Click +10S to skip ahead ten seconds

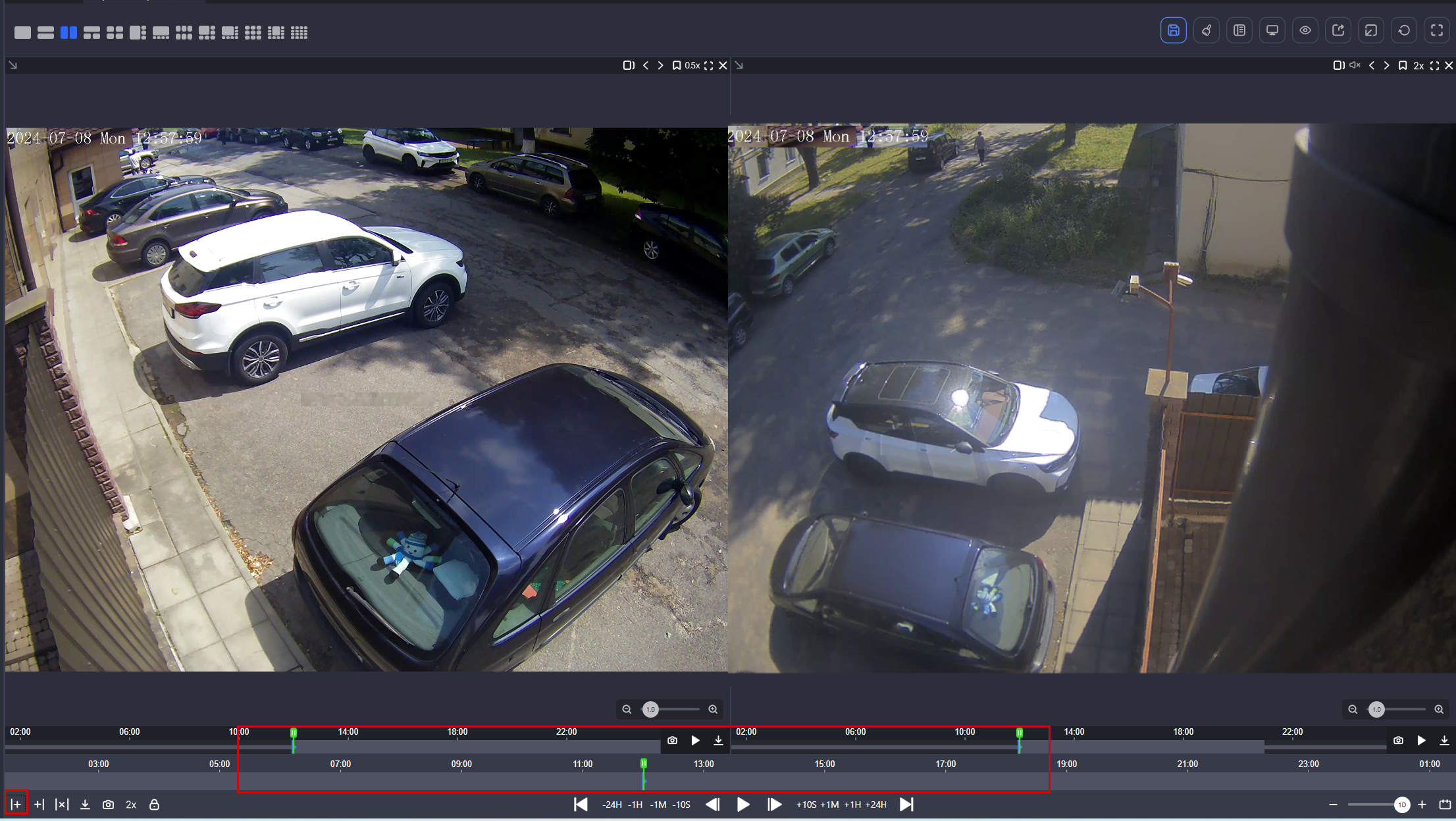(x=806, y=804)
